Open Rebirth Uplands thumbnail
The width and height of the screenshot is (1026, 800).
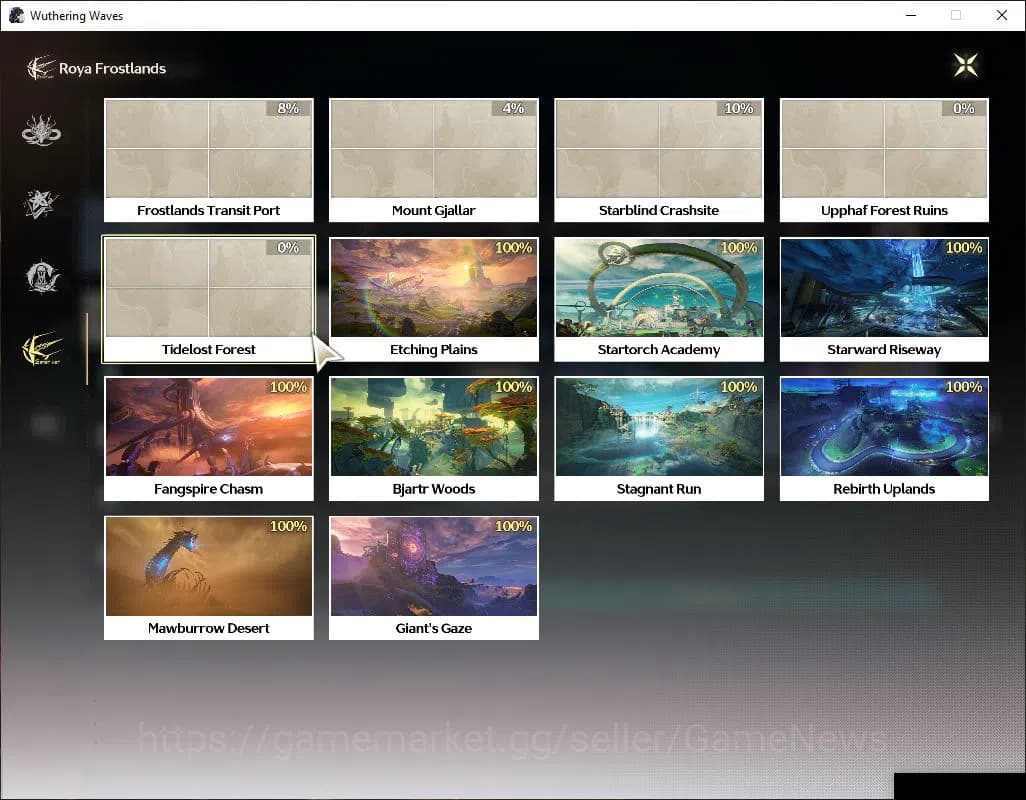[884, 426]
